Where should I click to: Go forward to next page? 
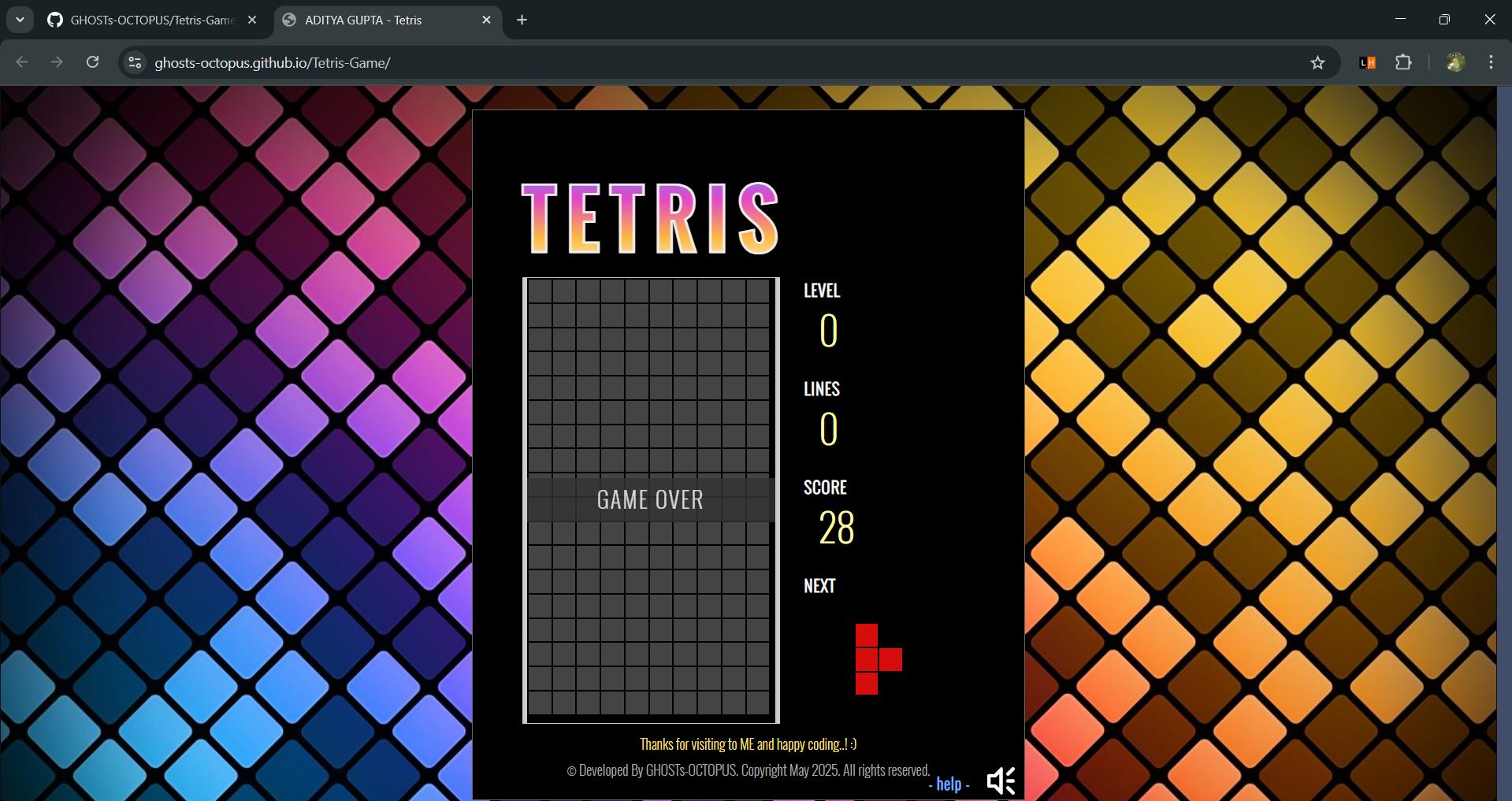(x=57, y=62)
